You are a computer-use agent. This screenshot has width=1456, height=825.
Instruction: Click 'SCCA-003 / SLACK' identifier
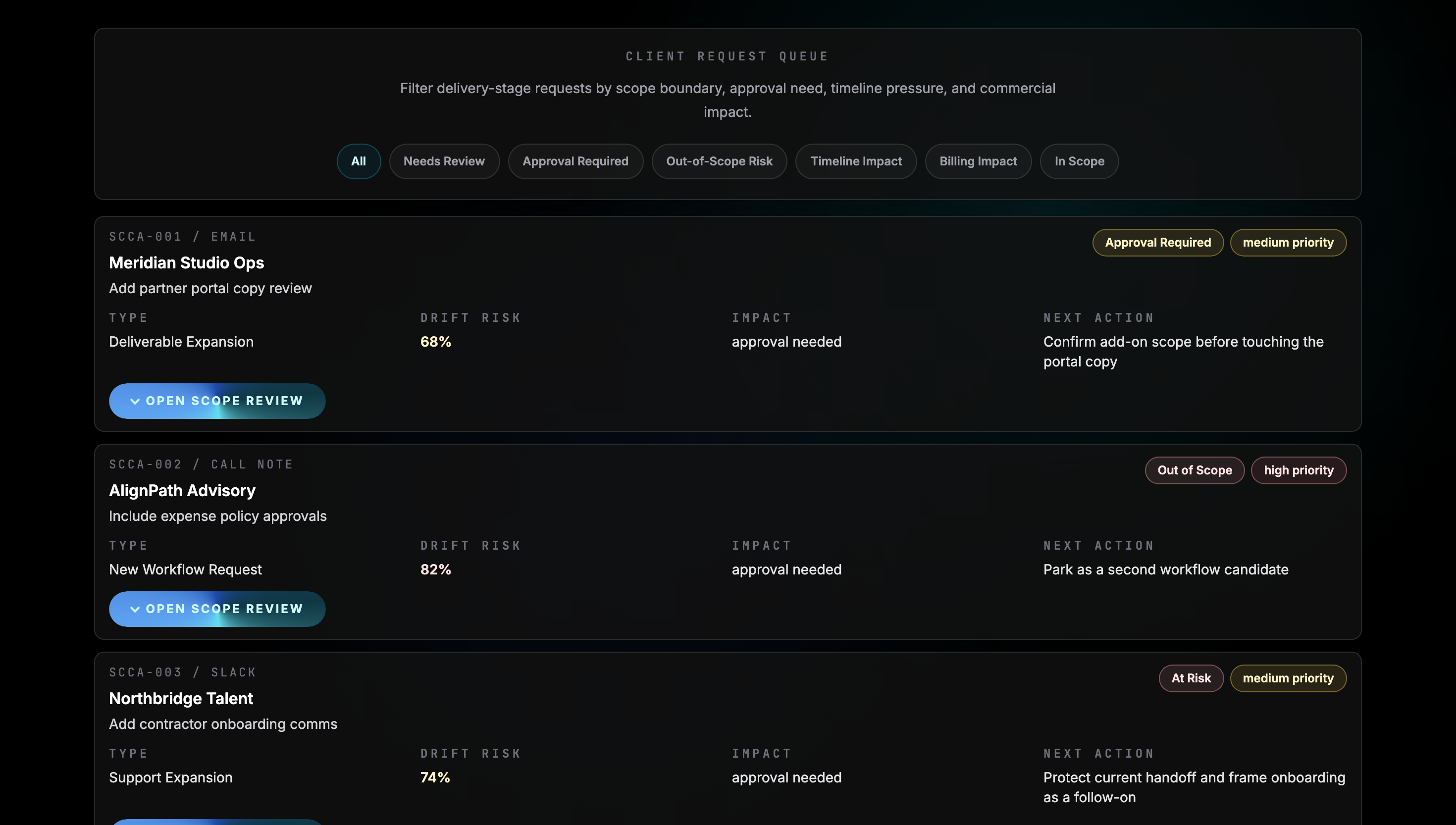click(182, 672)
